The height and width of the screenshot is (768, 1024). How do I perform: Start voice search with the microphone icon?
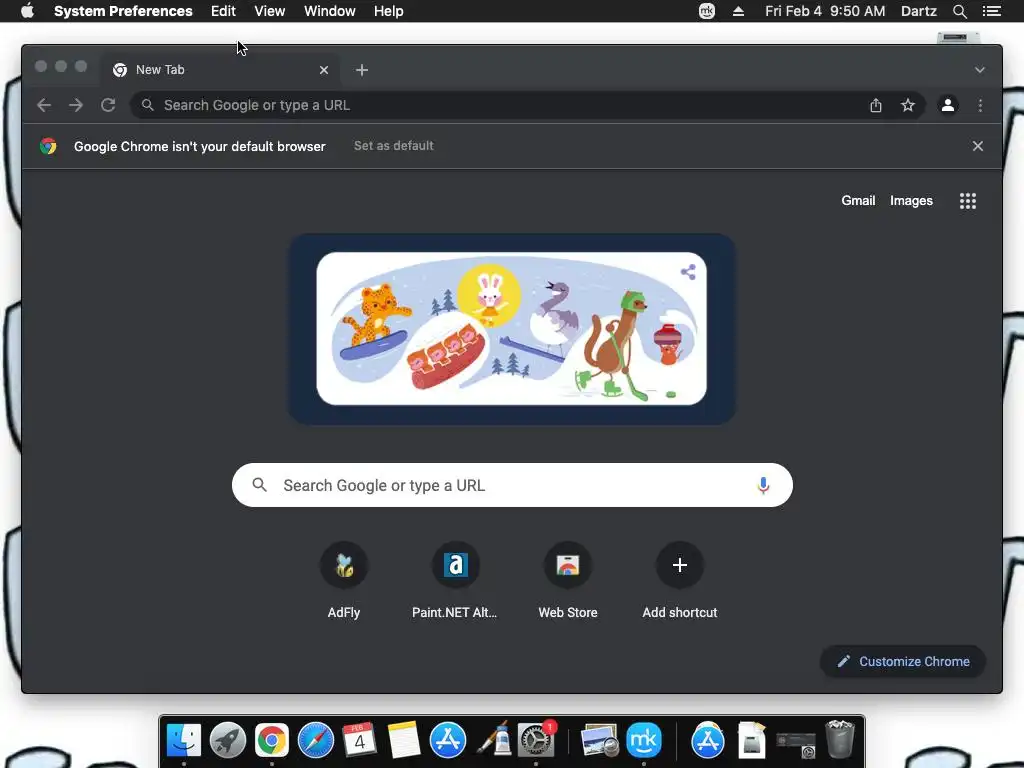[763, 485]
